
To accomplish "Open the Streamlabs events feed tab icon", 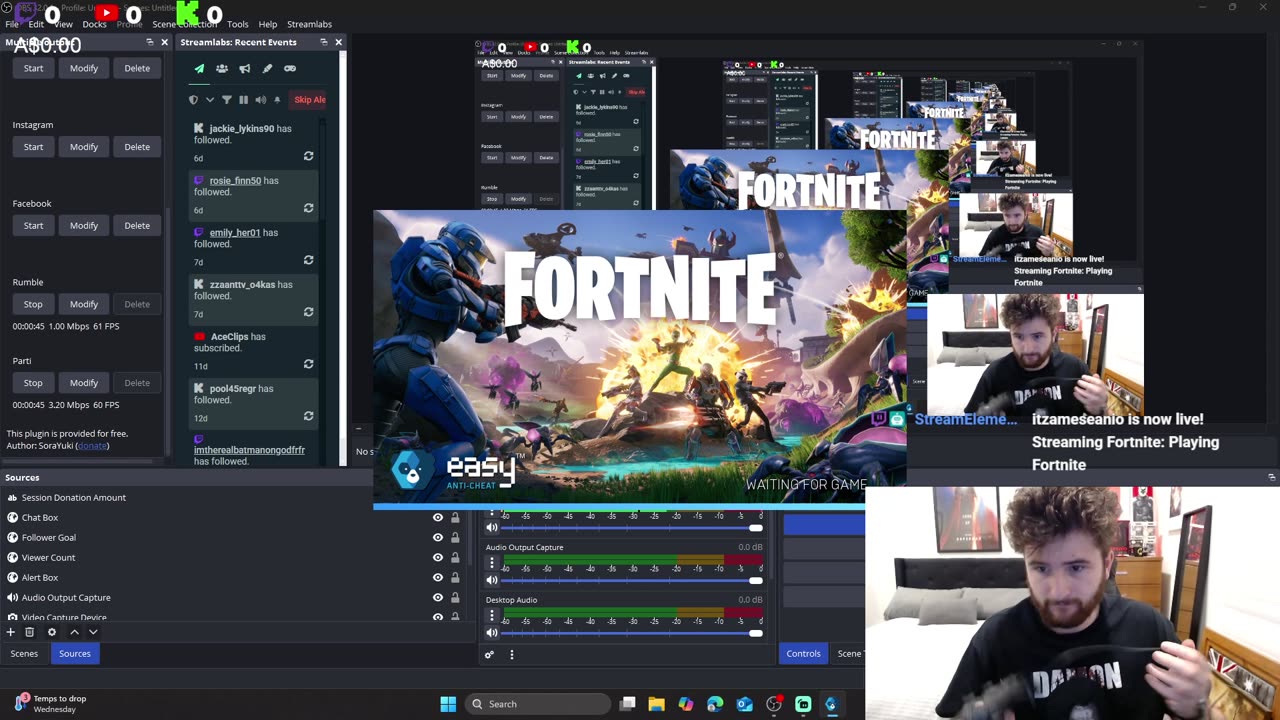I will point(199,69).
